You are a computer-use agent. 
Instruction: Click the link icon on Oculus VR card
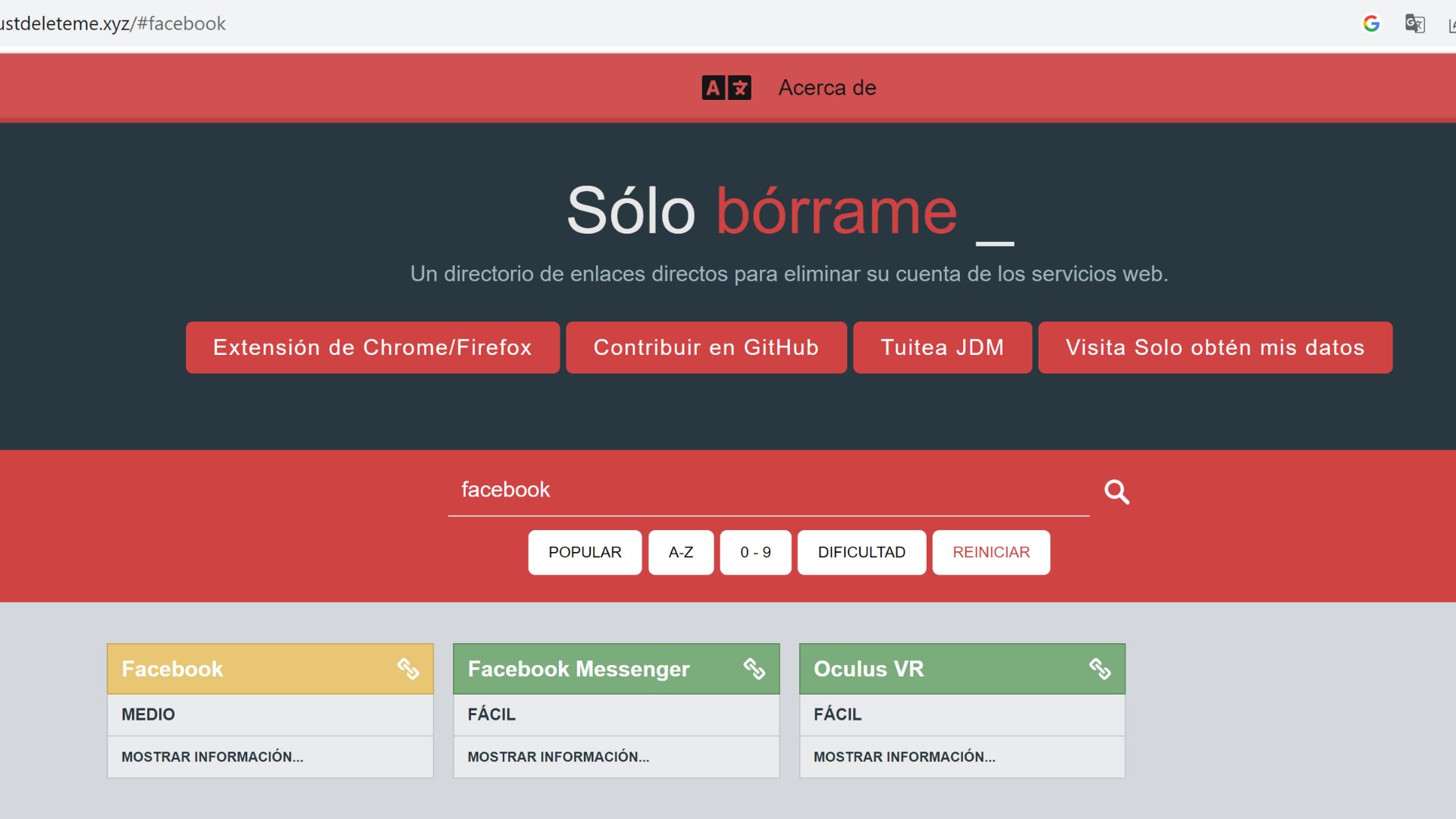click(x=1100, y=669)
